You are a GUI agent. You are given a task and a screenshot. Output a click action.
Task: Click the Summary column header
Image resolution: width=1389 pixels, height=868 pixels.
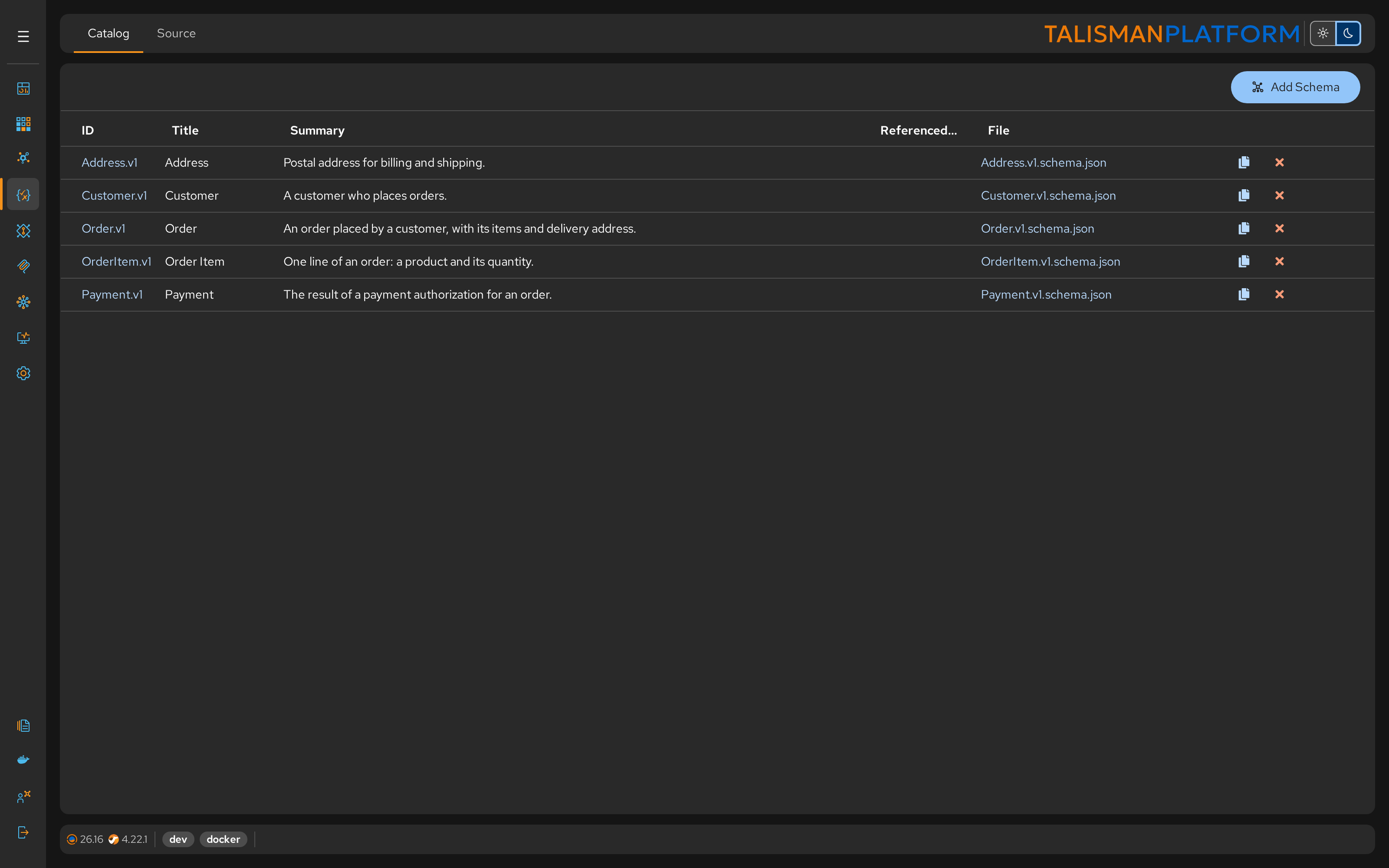click(317, 130)
